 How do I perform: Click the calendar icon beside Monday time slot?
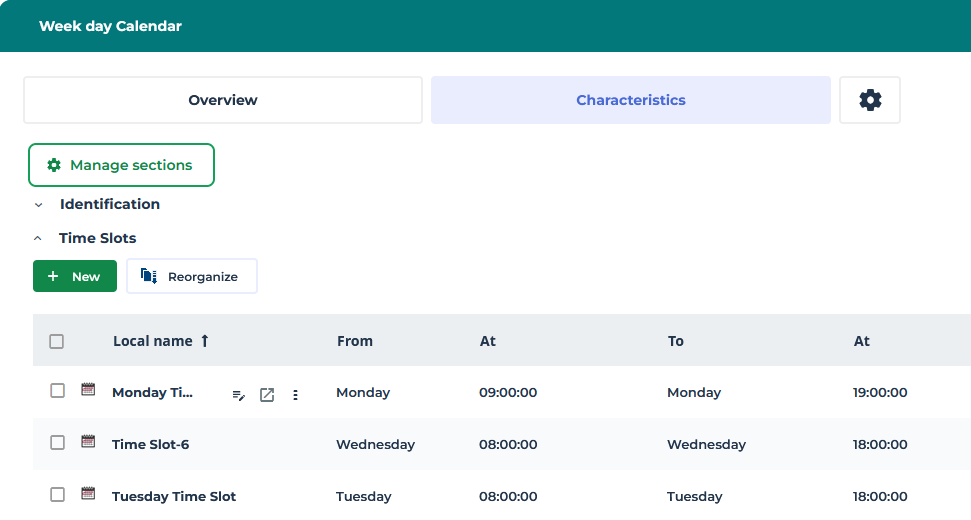coord(88,390)
